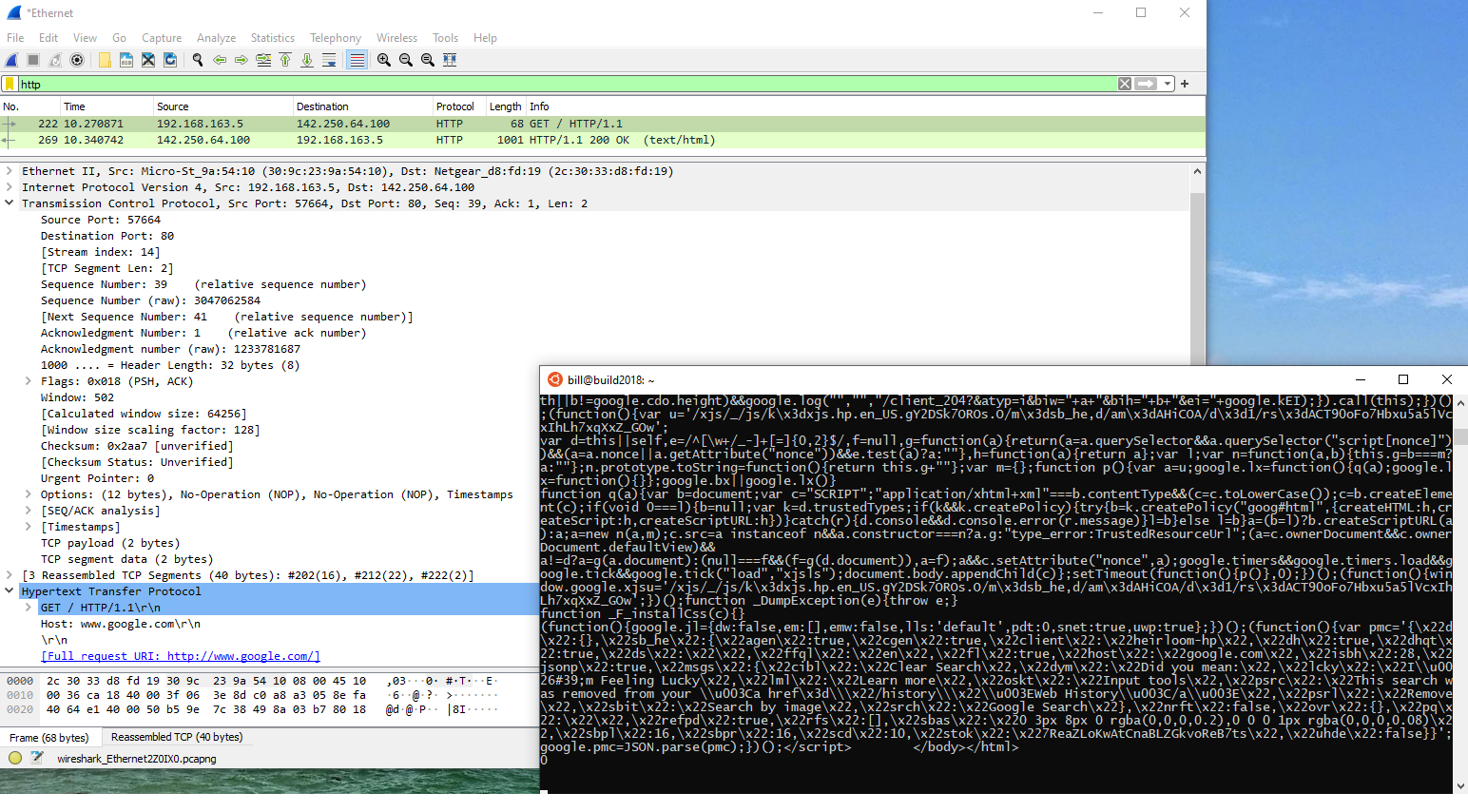Click the bill@build2018 terminal icon
Screen dimensions: 1468x812
[555, 379]
